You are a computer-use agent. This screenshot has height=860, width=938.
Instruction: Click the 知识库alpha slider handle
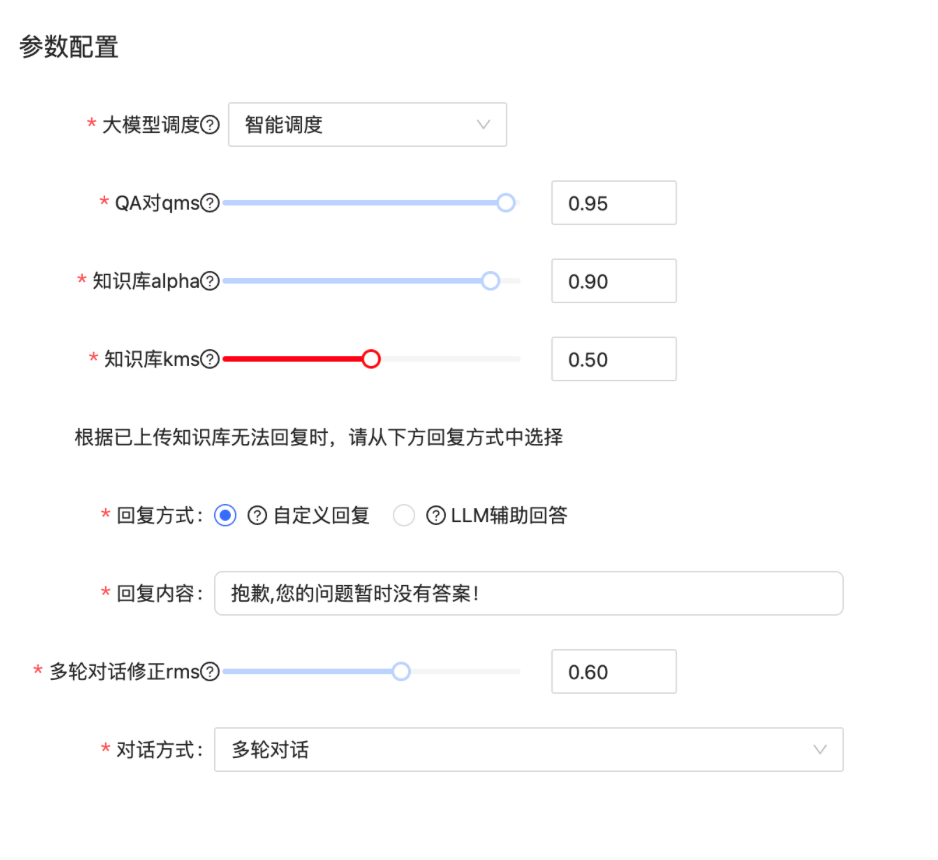pyautogui.click(x=490, y=281)
